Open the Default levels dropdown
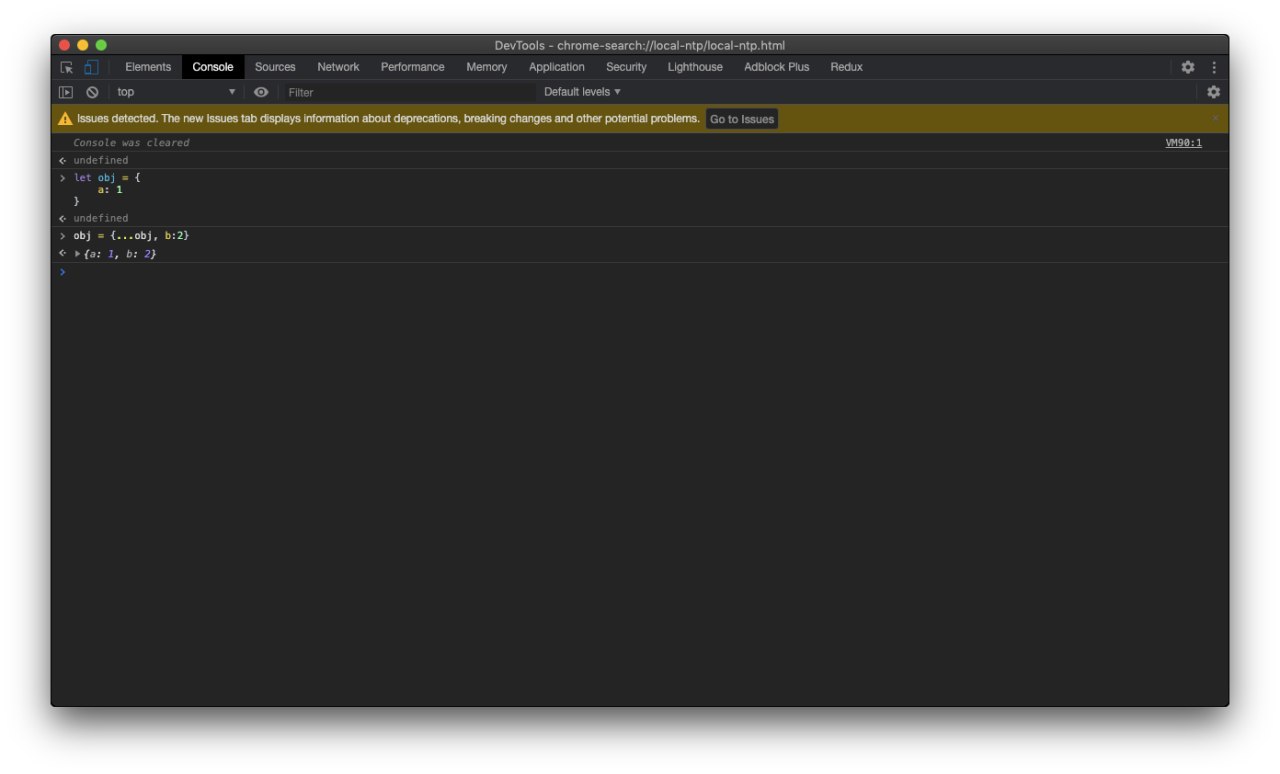Image resolution: width=1280 pixels, height=774 pixels. click(x=582, y=92)
